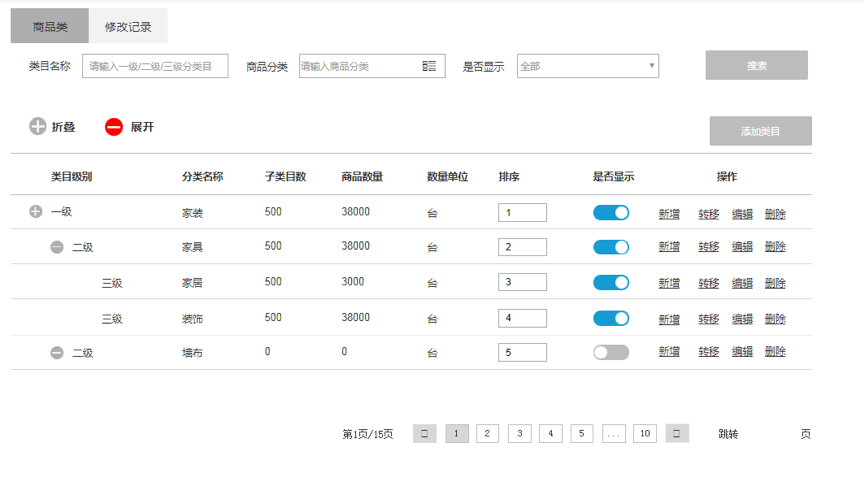The width and height of the screenshot is (864, 502).
Task: Focus the 类目名称 input field
Action: [x=155, y=66]
